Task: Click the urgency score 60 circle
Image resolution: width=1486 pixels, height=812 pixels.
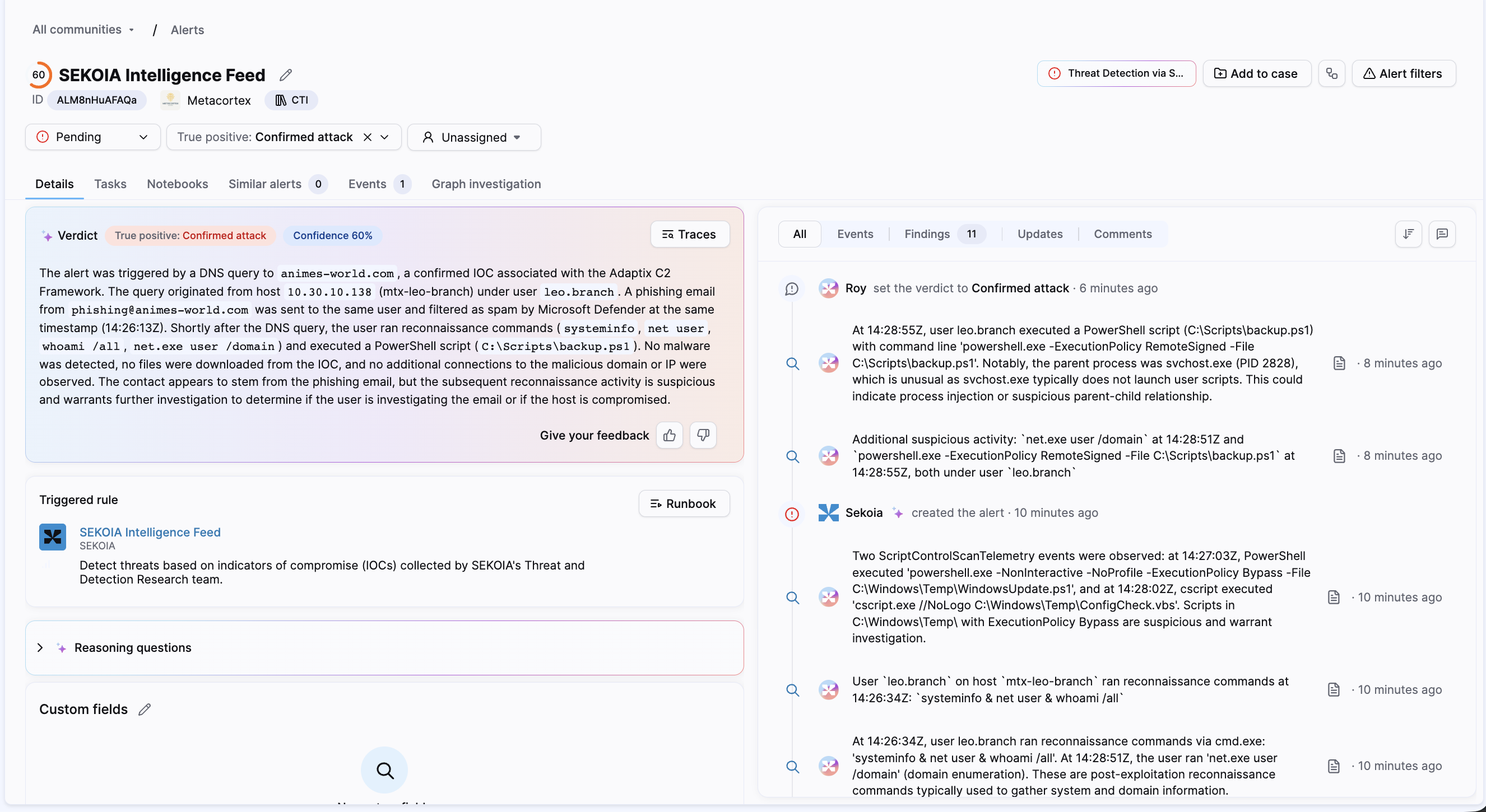Action: click(x=39, y=75)
